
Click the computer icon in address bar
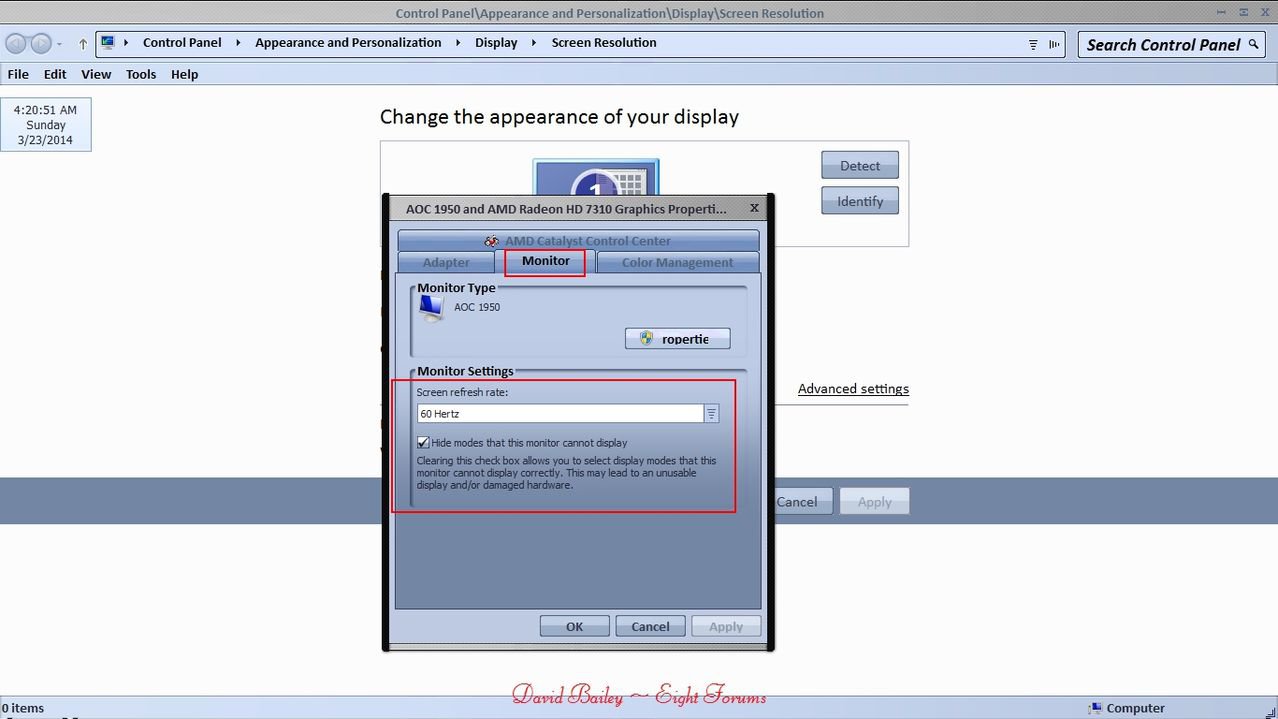pos(108,43)
